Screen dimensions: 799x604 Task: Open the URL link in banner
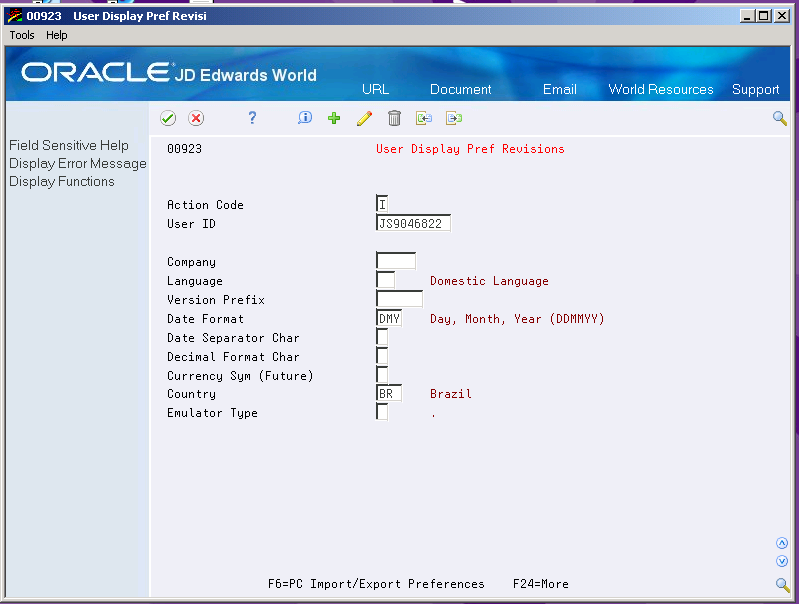376,89
